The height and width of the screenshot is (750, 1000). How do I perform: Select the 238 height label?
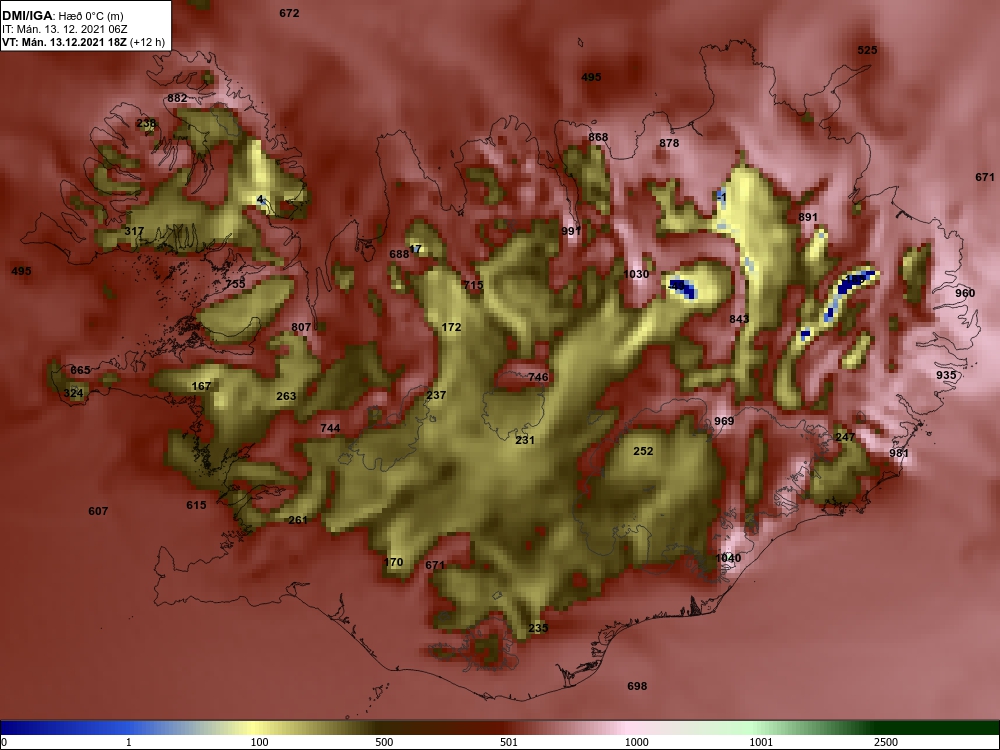click(146, 123)
